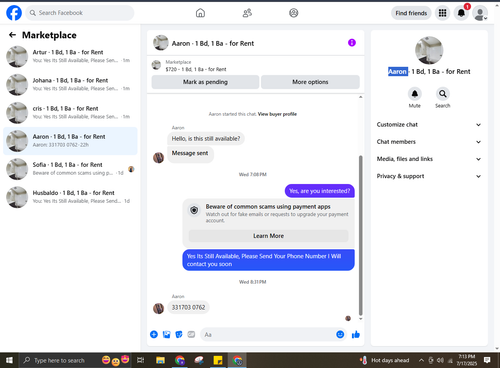Click the volume icon in system tray

[x=440, y=360]
